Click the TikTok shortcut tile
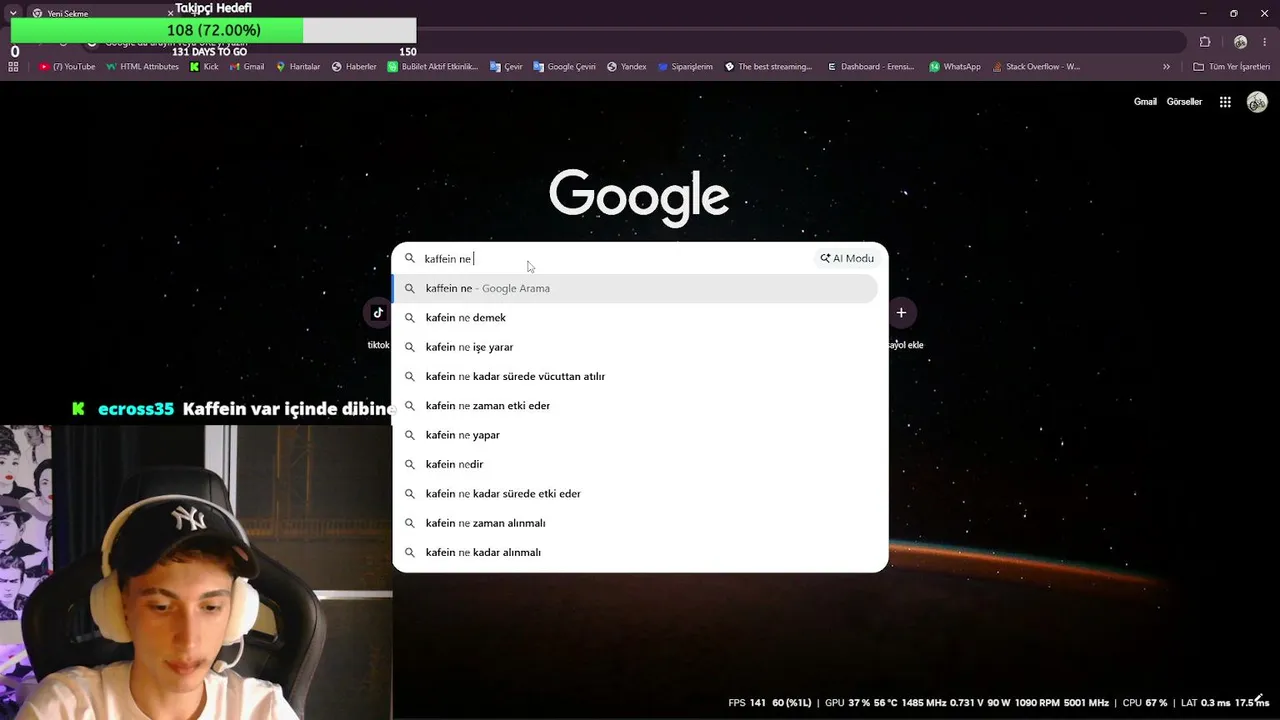The image size is (1280, 720). [x=378, y=313]
